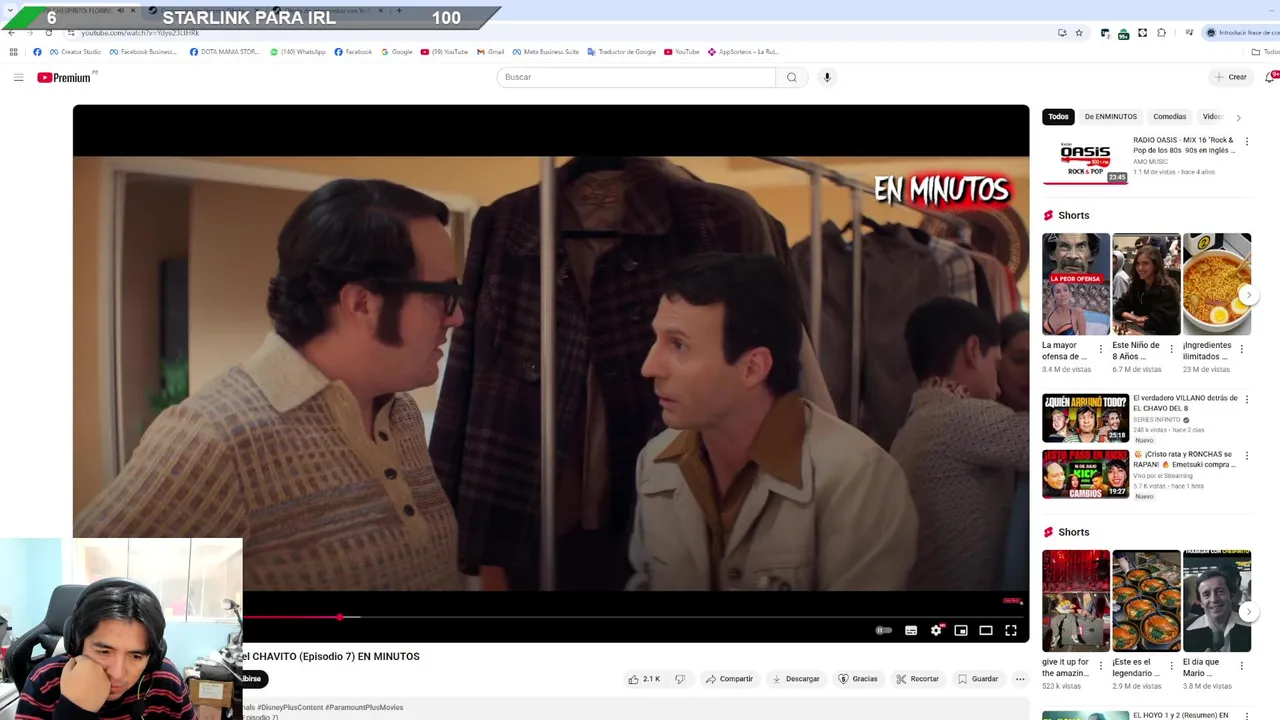Viewport: 1280px width, 720px height.
Task: Open Gmail bookmark
Action: (491, 52)
